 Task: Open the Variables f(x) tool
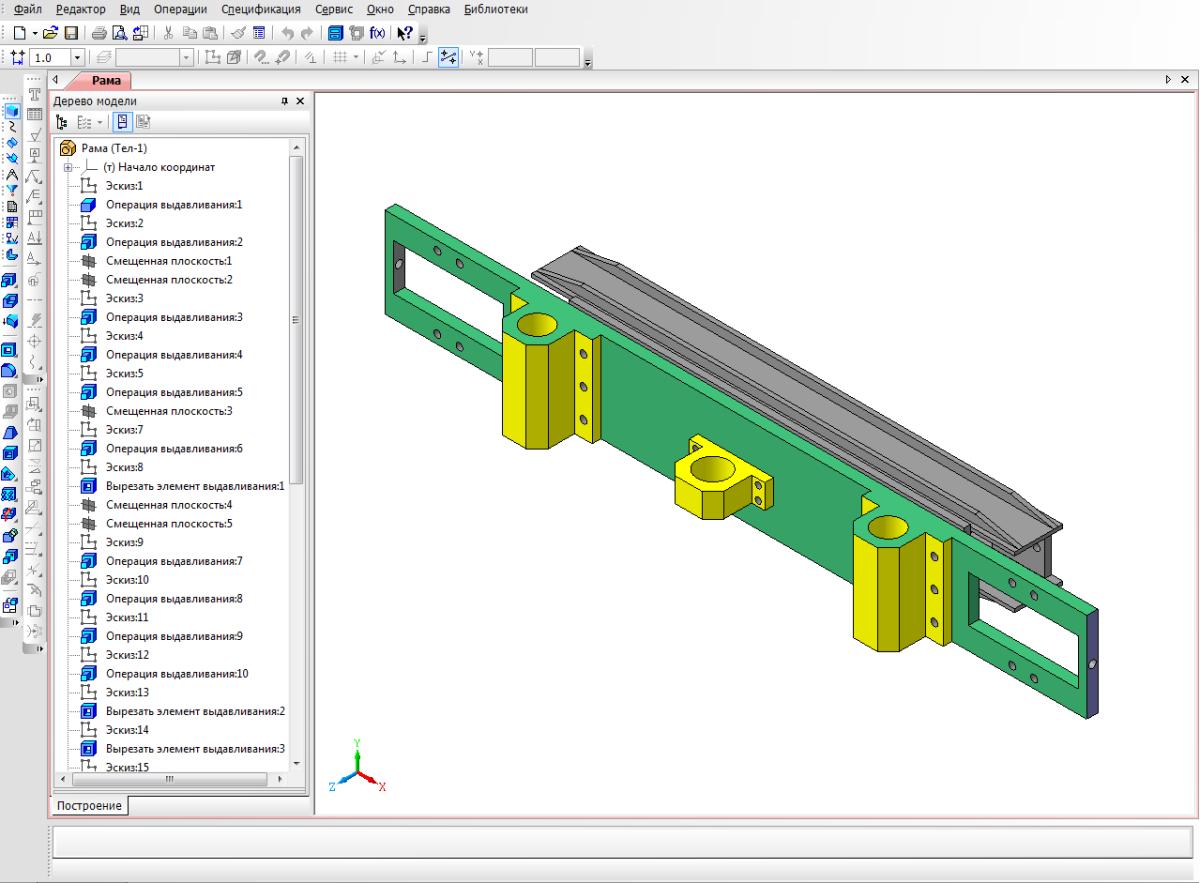pos(377,33)
